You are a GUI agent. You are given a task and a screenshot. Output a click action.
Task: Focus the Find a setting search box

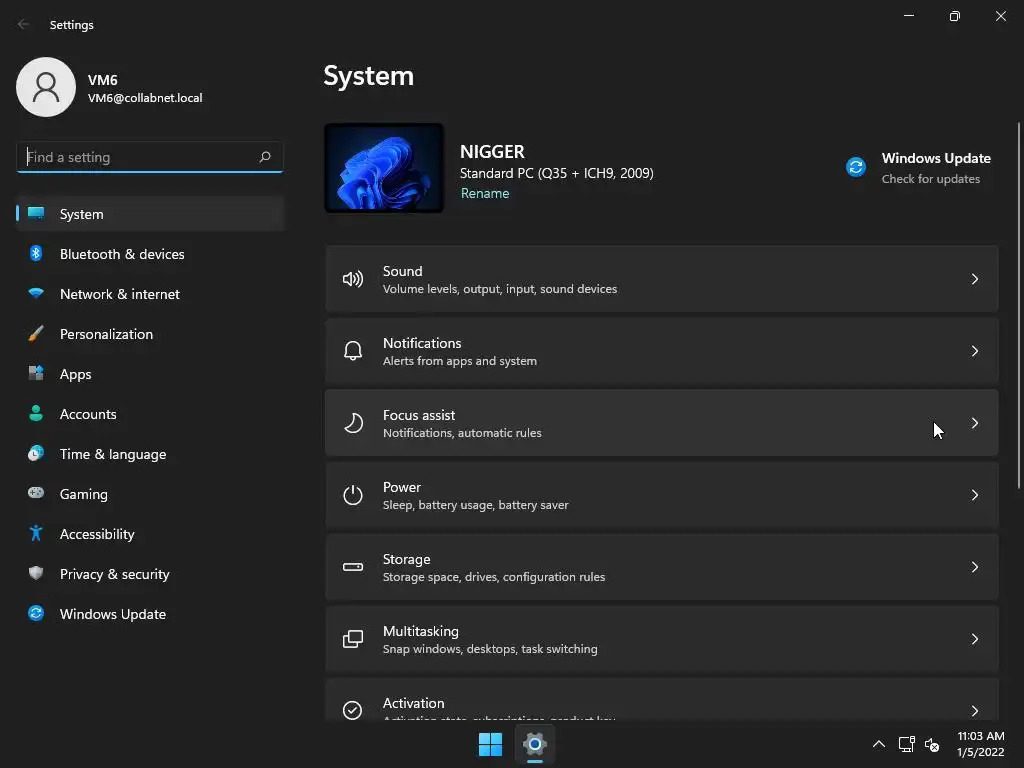(x=138, y=157)
